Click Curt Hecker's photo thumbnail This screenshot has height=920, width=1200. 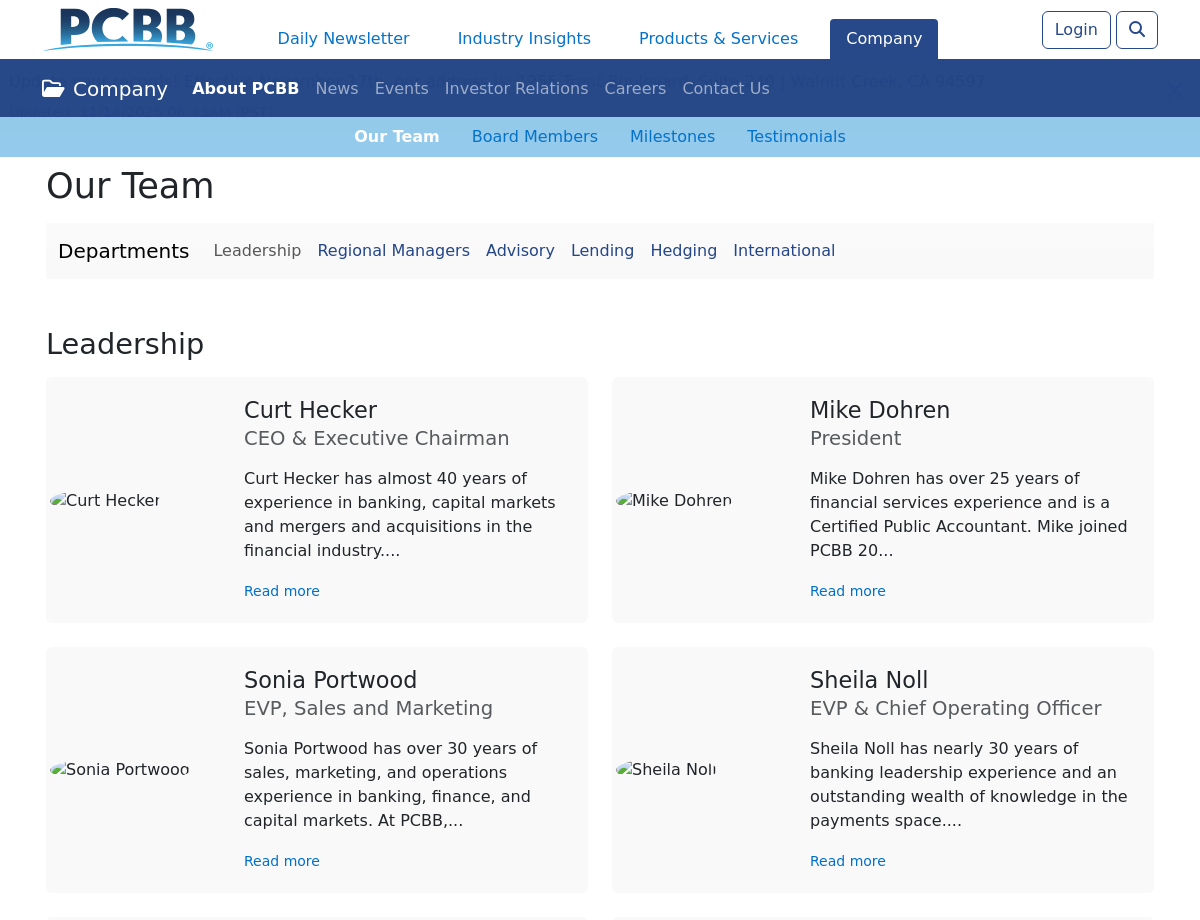tap(105, 500)
